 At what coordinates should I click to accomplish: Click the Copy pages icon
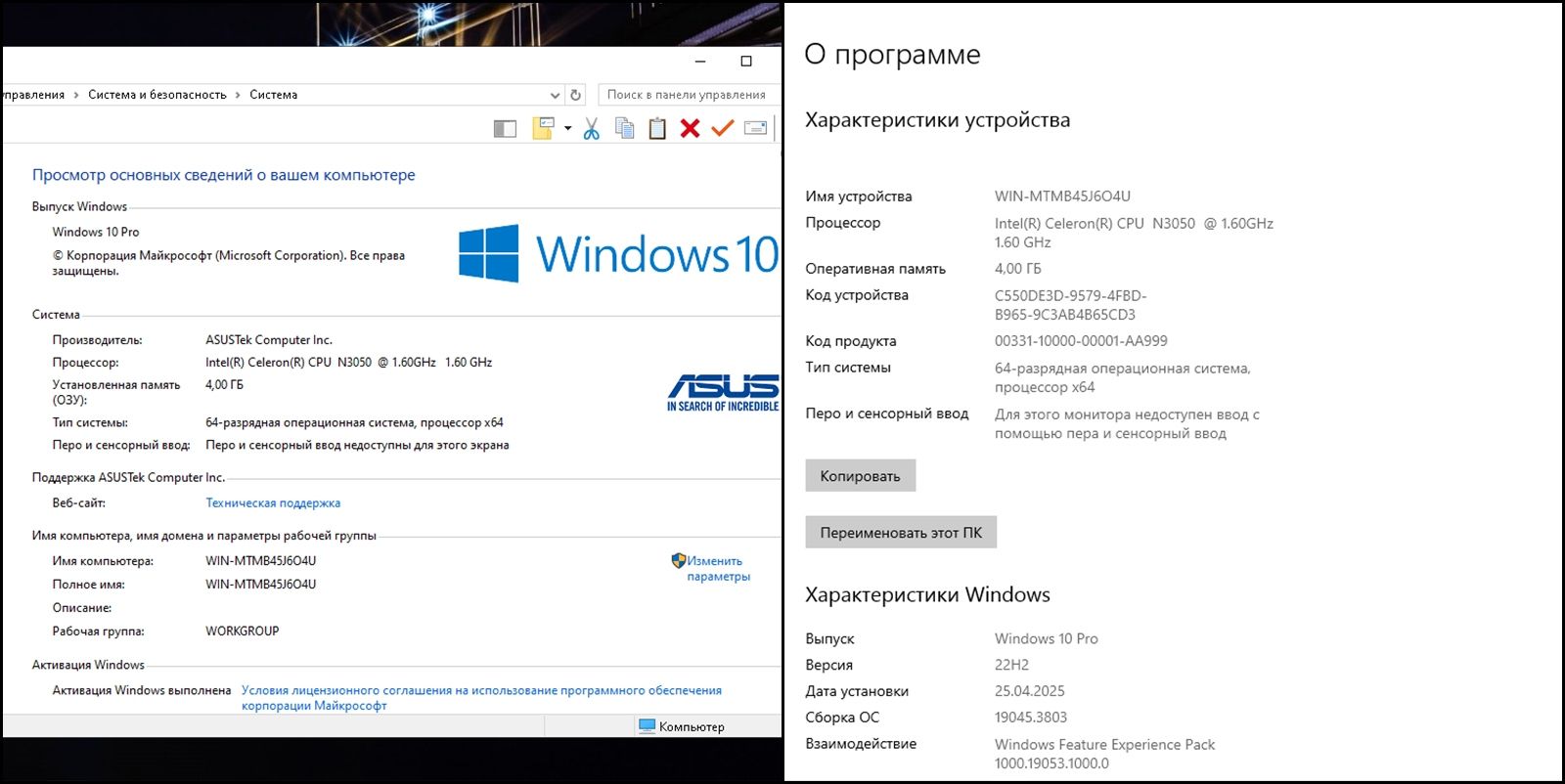tap(624, 128)
